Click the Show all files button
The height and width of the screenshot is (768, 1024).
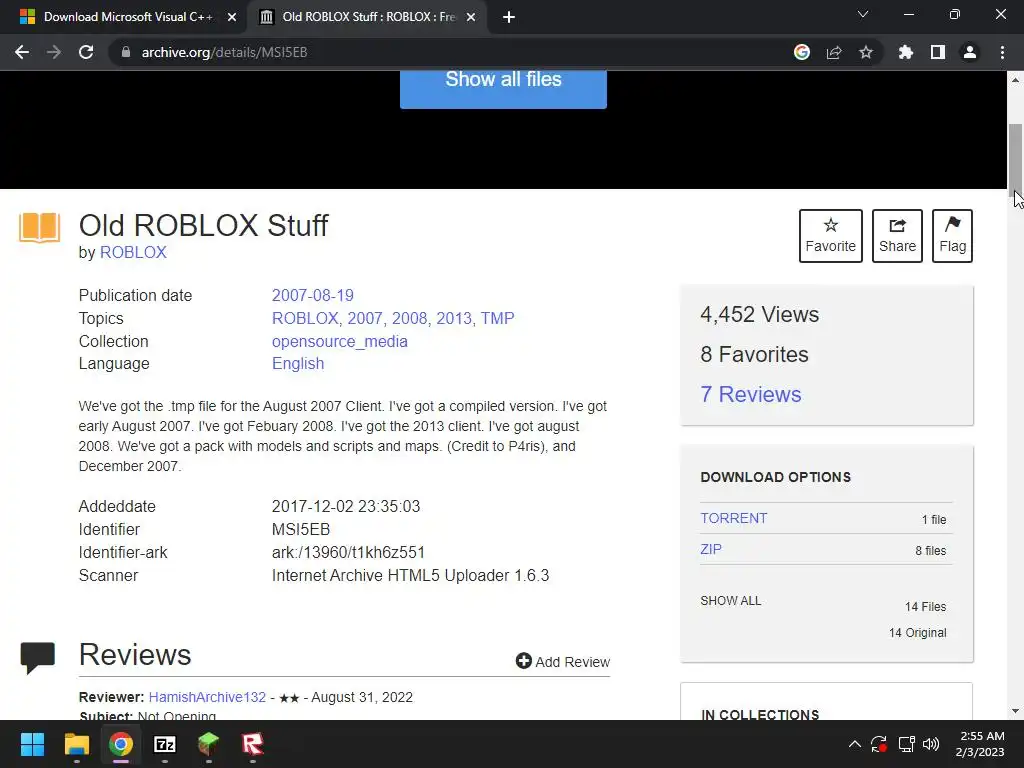tap(504, 88)
